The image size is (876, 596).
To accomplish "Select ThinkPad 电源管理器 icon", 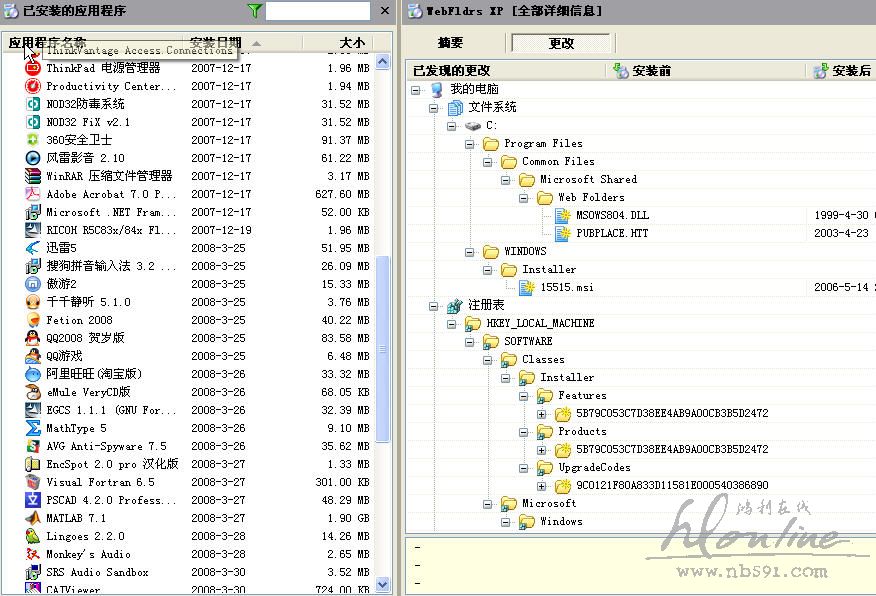I will 33,68.
